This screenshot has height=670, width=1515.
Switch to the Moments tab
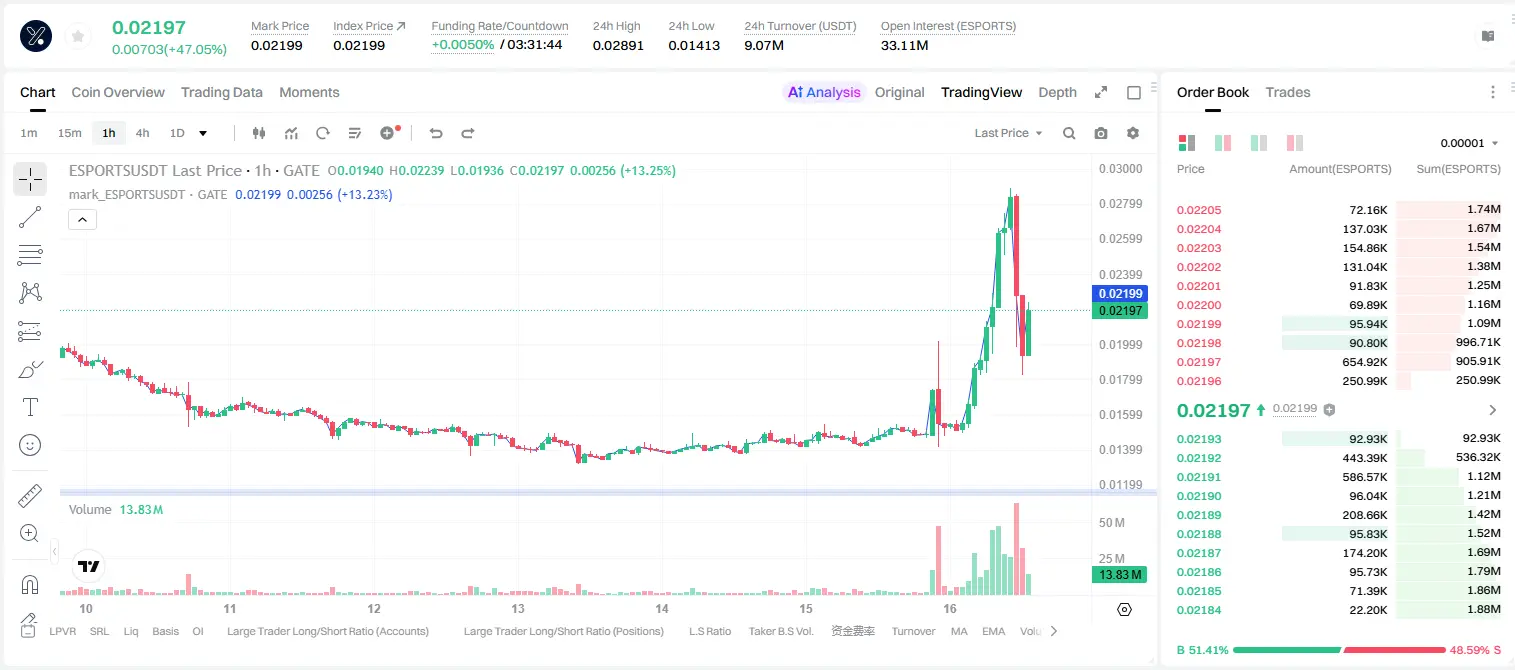(309, 92)
